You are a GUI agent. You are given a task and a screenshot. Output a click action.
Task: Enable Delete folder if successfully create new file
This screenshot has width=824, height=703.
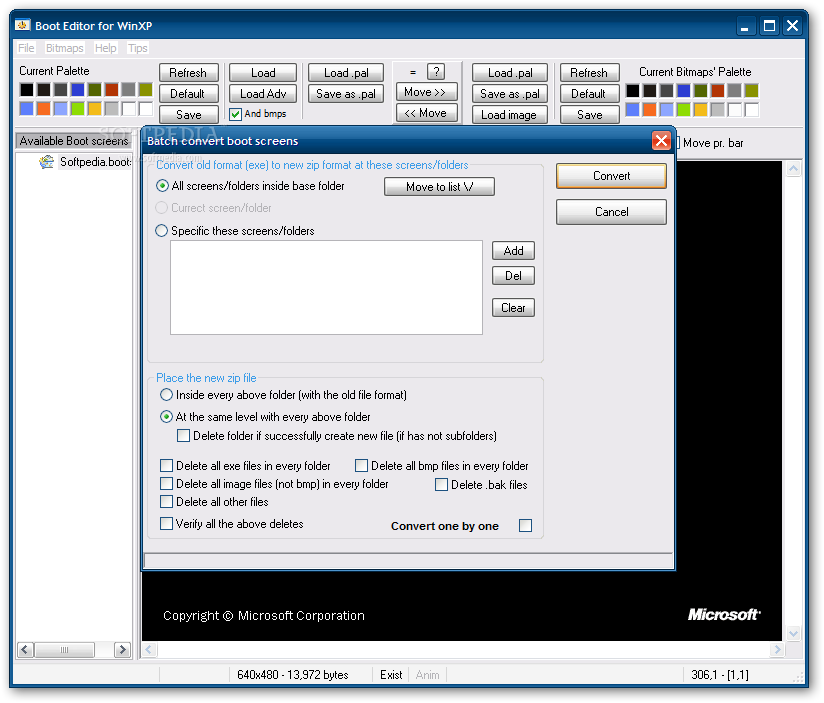point(183,436)
